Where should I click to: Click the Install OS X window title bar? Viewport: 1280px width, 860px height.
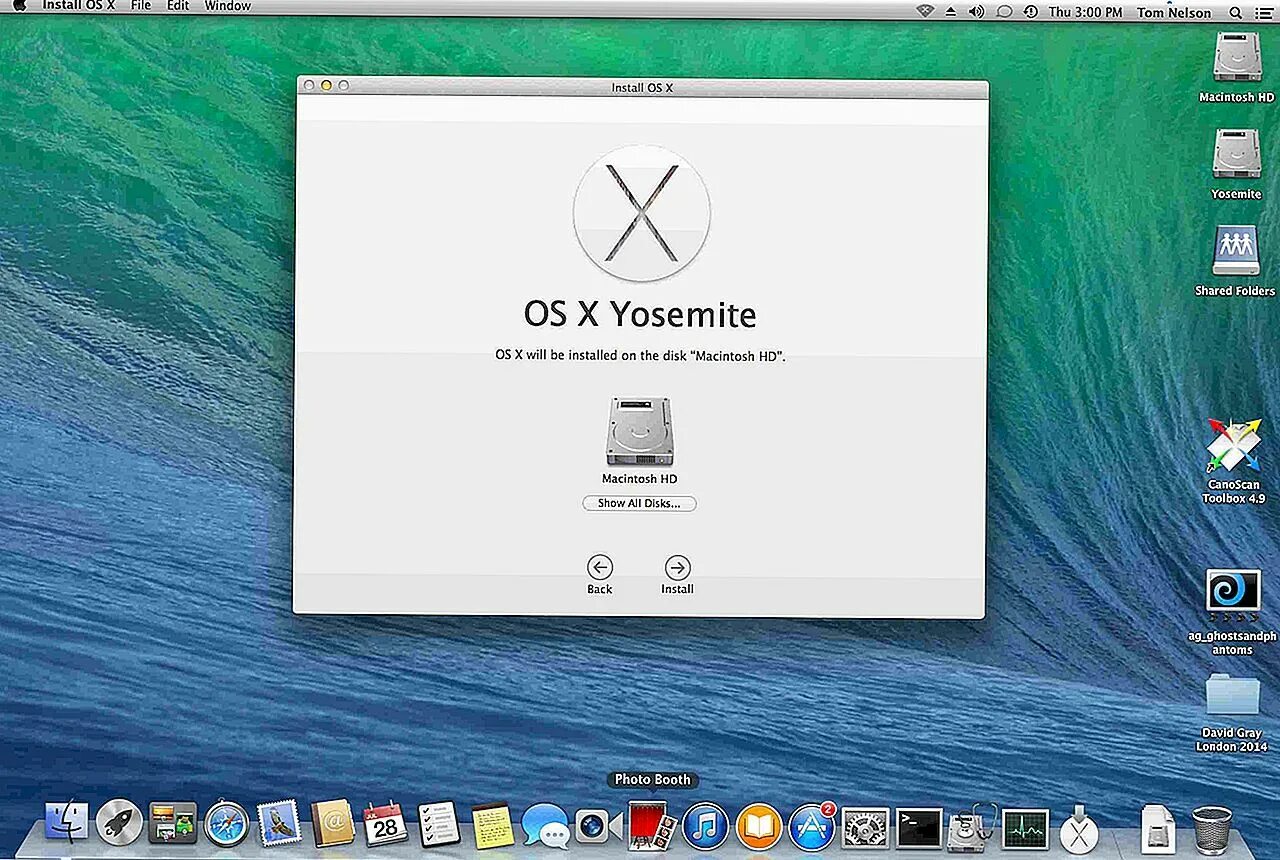tap(642, 87)
